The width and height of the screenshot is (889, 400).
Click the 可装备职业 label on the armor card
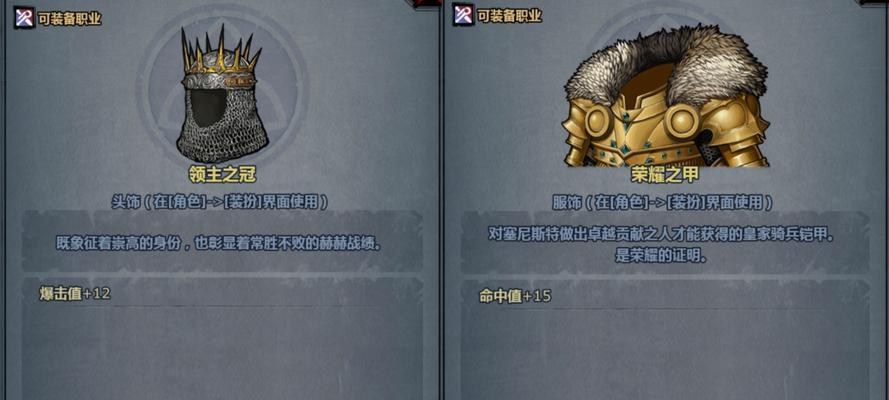tap(510, 16)
